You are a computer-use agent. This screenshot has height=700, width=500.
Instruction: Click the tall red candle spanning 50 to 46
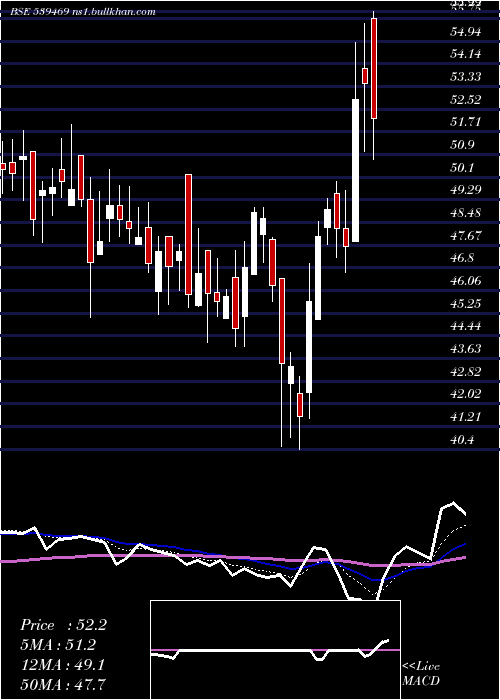pos(188,234)
